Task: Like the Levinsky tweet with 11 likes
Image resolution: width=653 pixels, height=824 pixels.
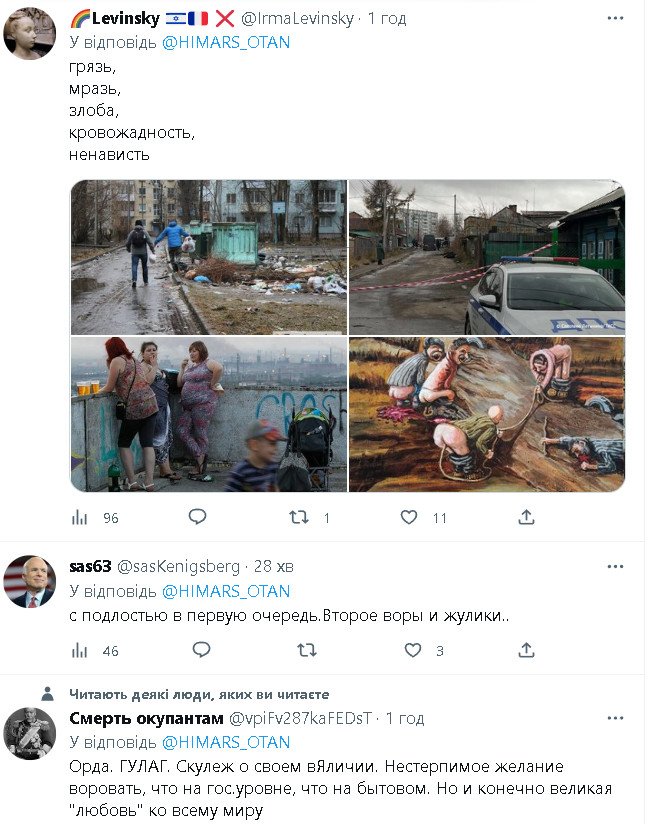Action: (409, 518)
